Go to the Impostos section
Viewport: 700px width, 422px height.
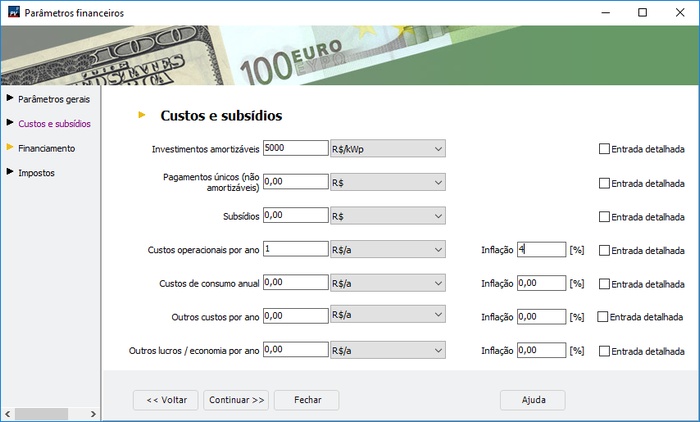36,173
